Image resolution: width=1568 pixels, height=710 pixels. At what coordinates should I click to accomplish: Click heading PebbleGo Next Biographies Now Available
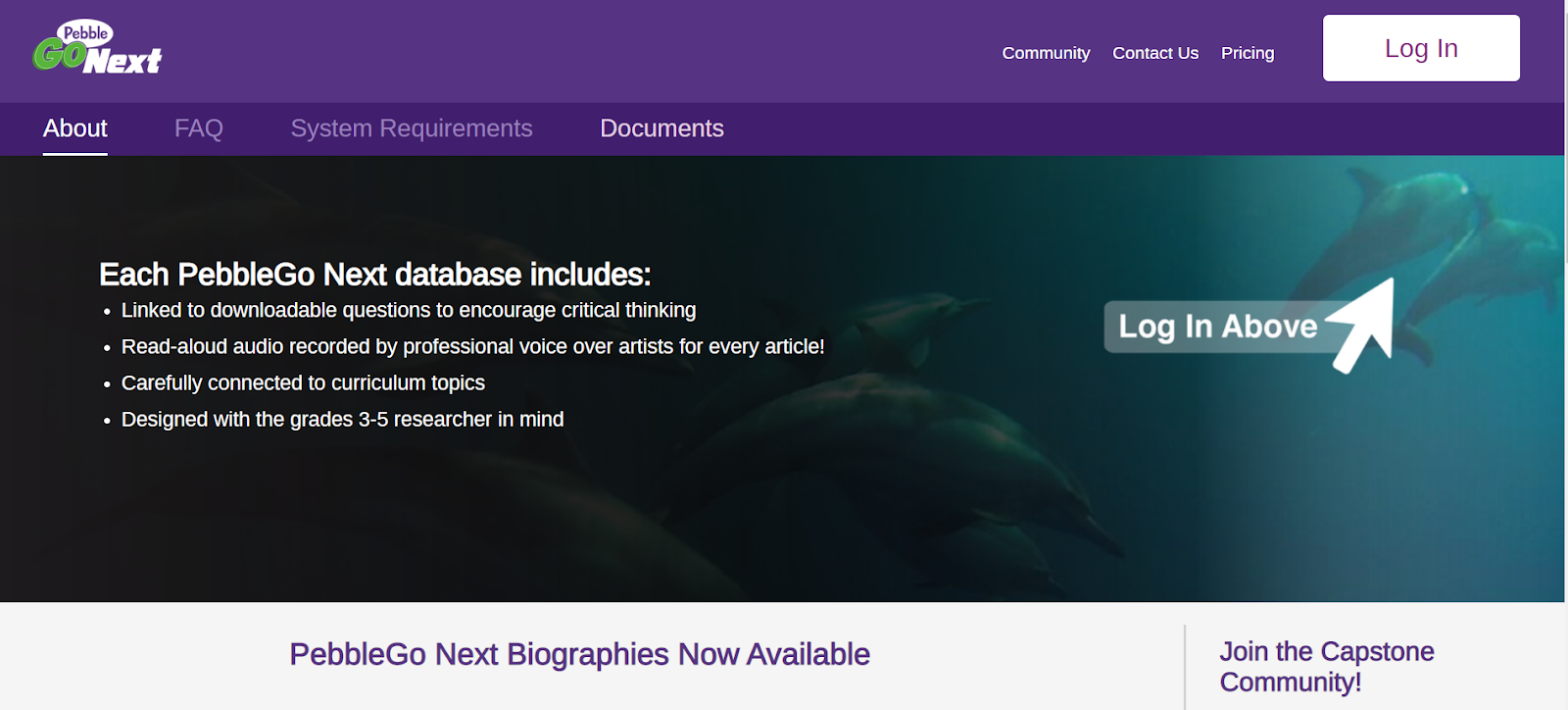(x=579, y=654)
